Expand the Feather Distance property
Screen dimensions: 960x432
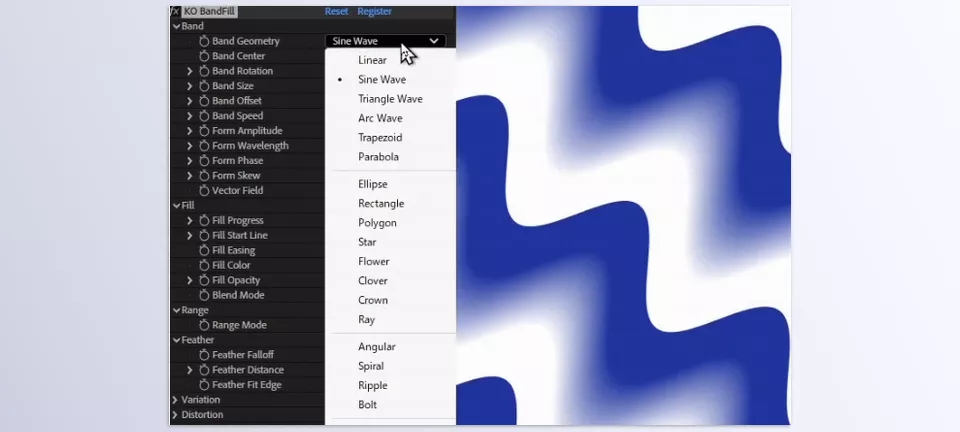(190, 370)
